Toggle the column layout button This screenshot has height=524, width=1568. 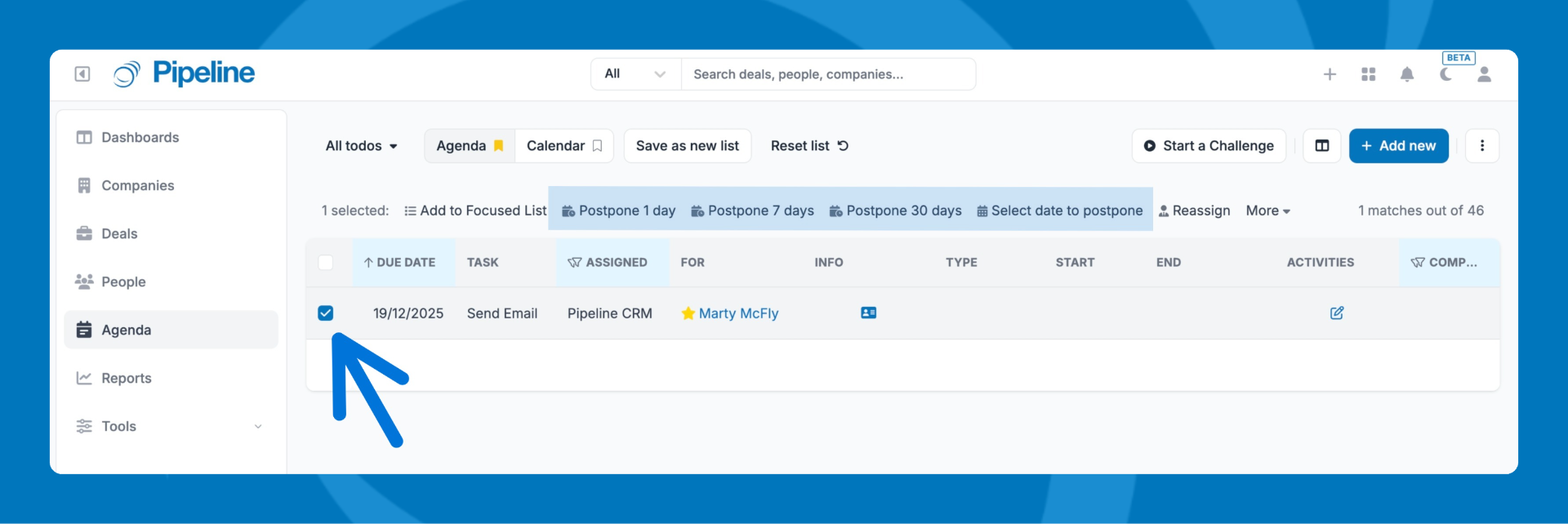pyautogui.click(x=1321, y=145)
